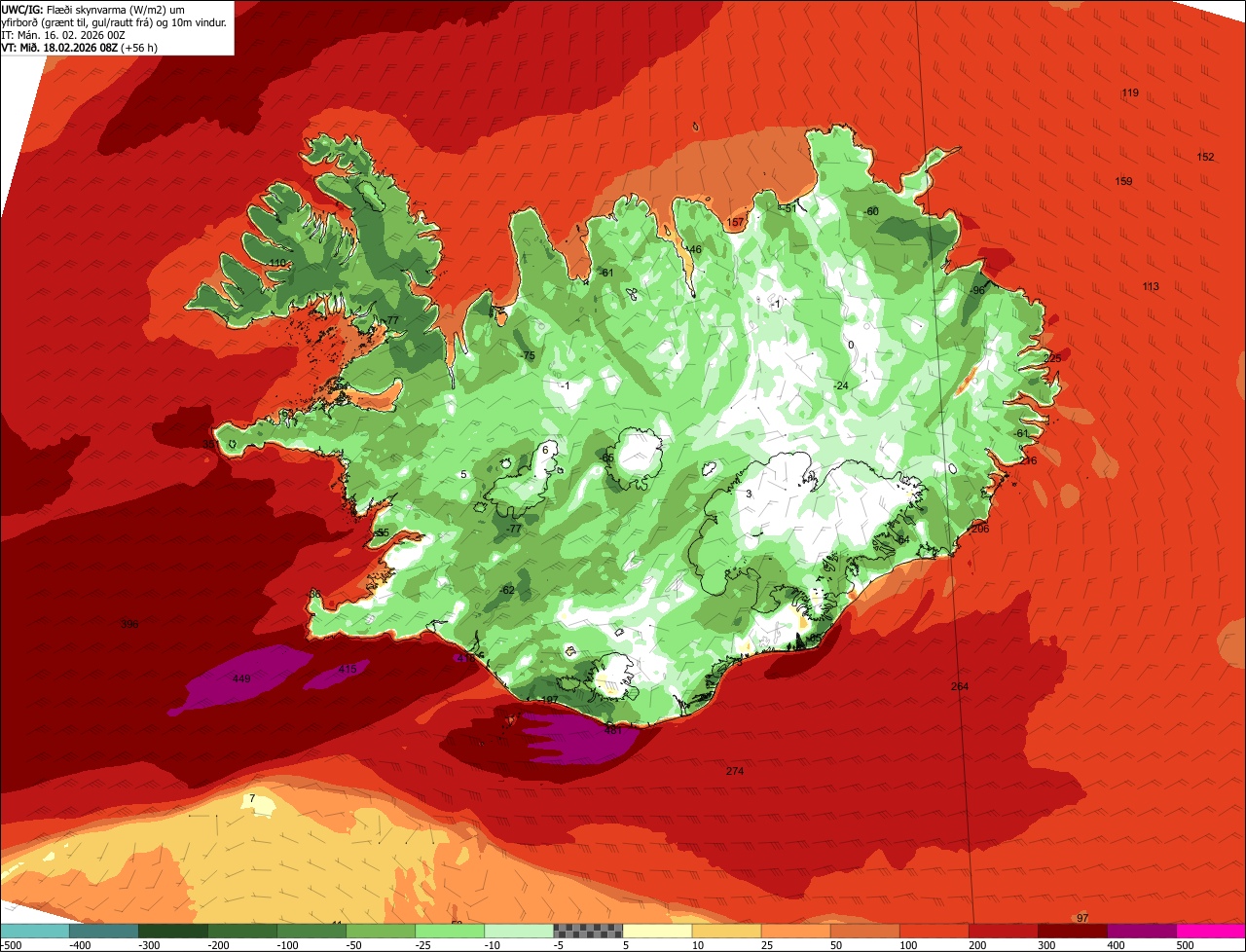The width and height of the screenshot is (1246, 952).
Task: Click the 'VT: Mið. 18.02.2026 08Z (+56 h)' line
Action: [80, 47]
